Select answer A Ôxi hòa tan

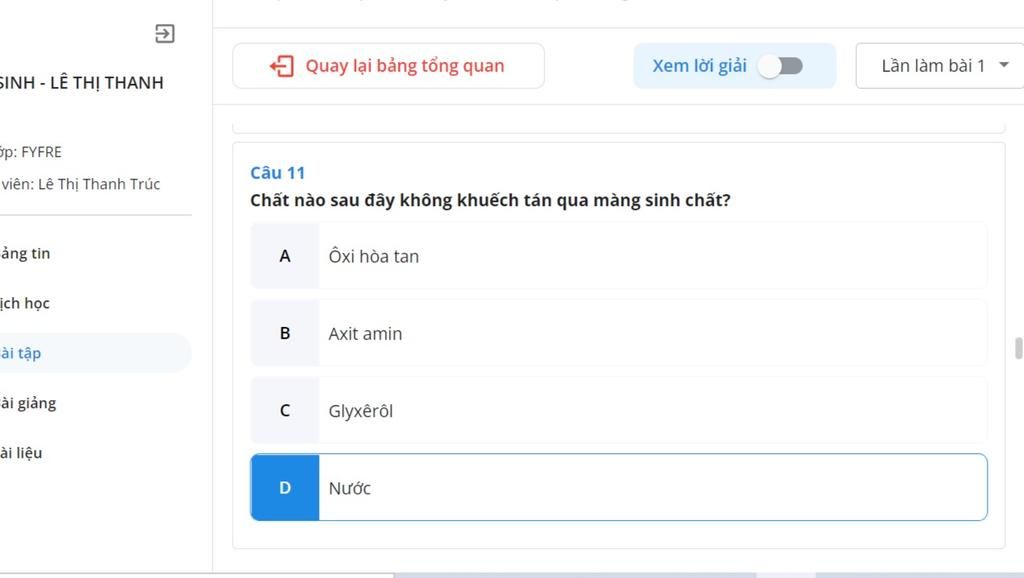pos(618,256)
